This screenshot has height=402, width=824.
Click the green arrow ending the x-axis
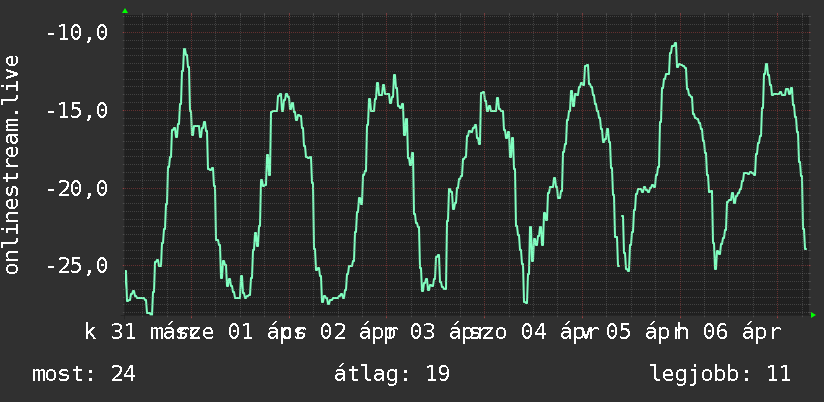pyautogui.click(x=813, y=315)
